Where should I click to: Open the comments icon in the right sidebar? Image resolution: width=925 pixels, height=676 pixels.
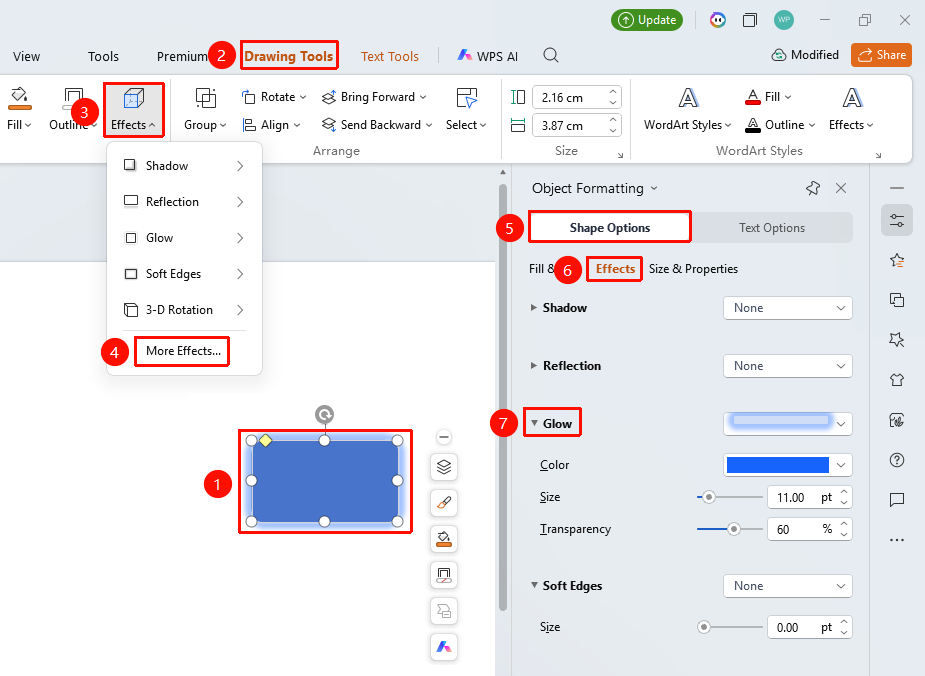897,500
